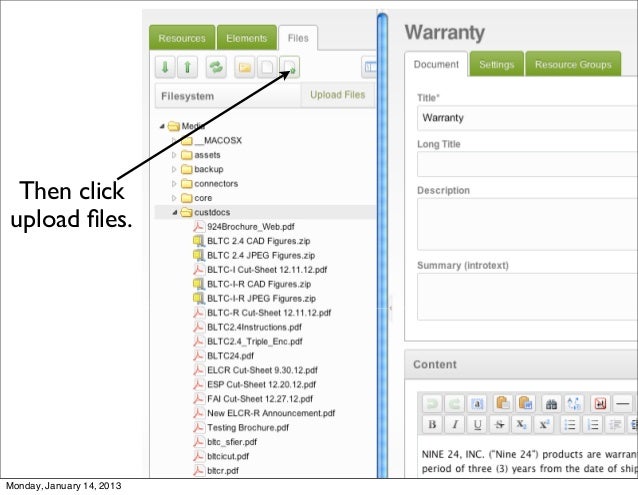638x495 pixels.
Task: Switch to the Elements tab
Action: [247, 38]
